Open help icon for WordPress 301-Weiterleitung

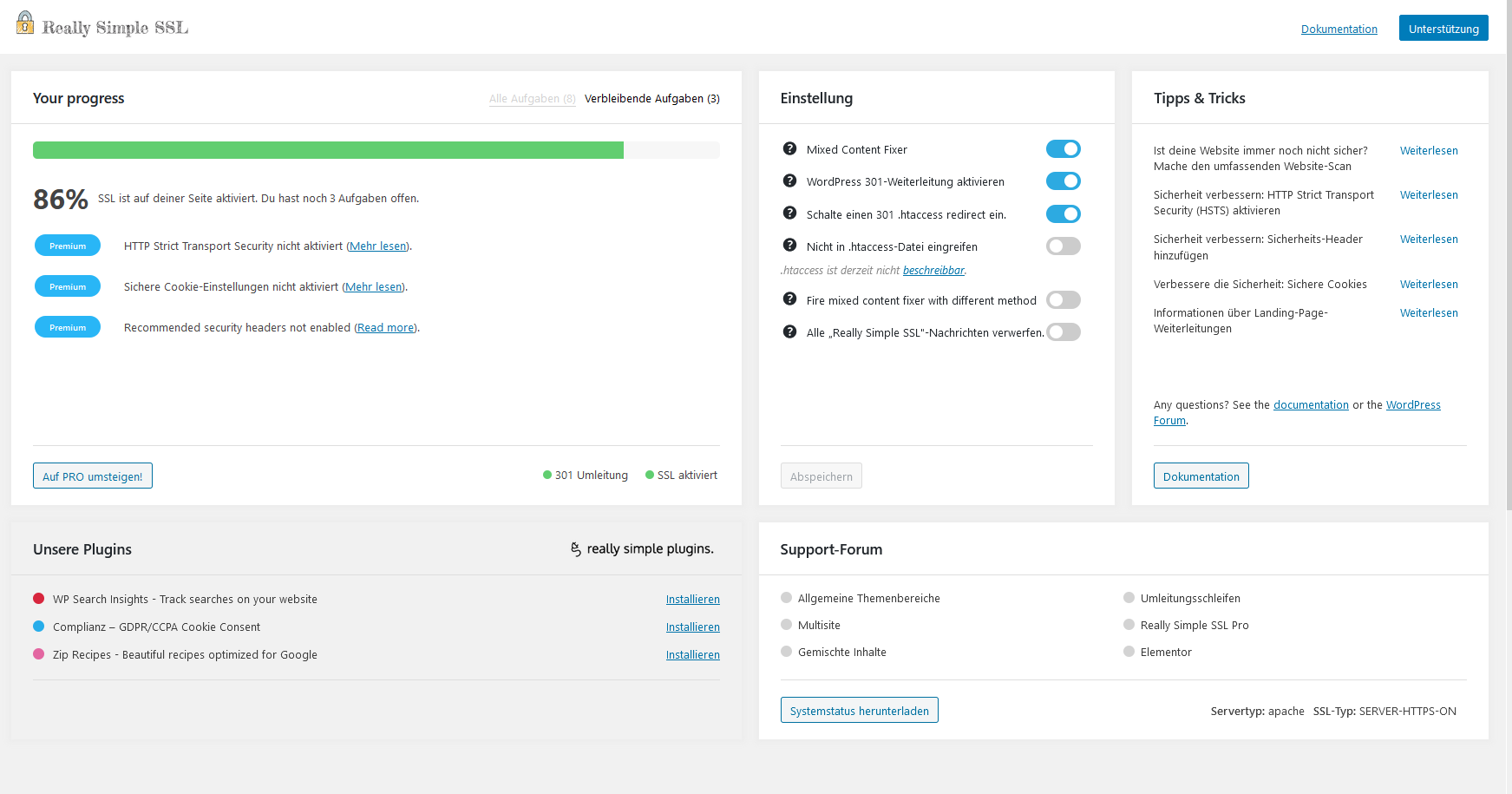789,180
